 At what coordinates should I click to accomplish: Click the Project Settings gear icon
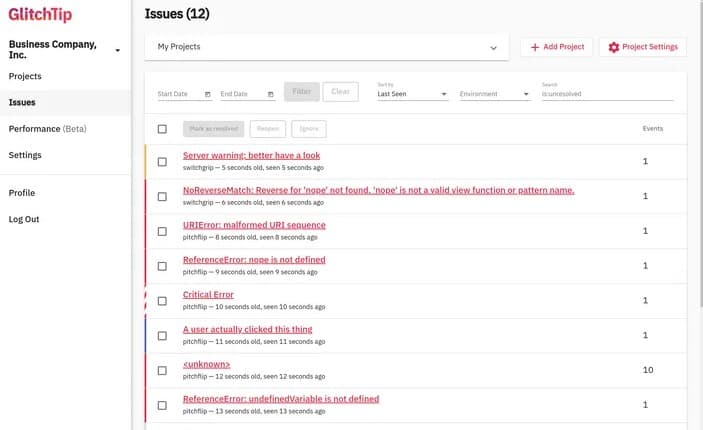point(614,47)
